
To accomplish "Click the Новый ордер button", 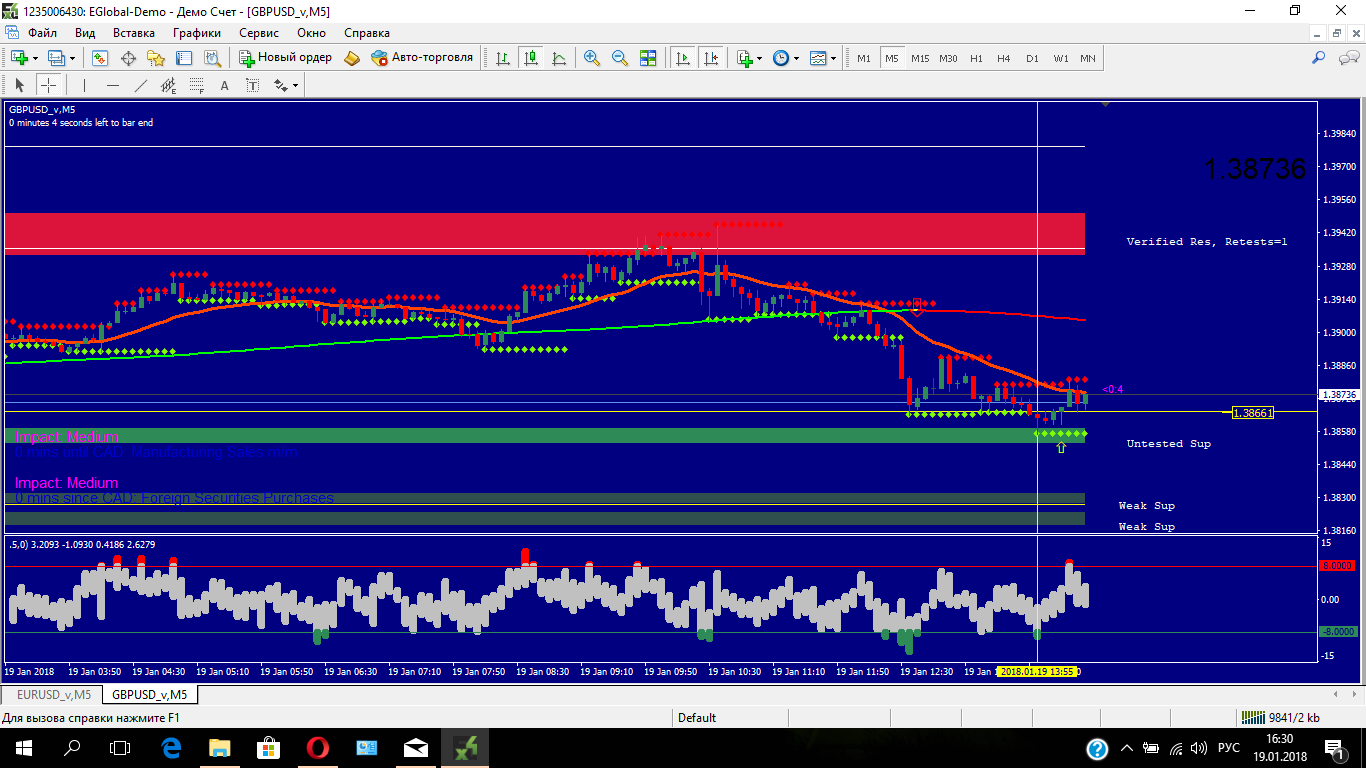I will pyautogui.click(x=285, y=58).
